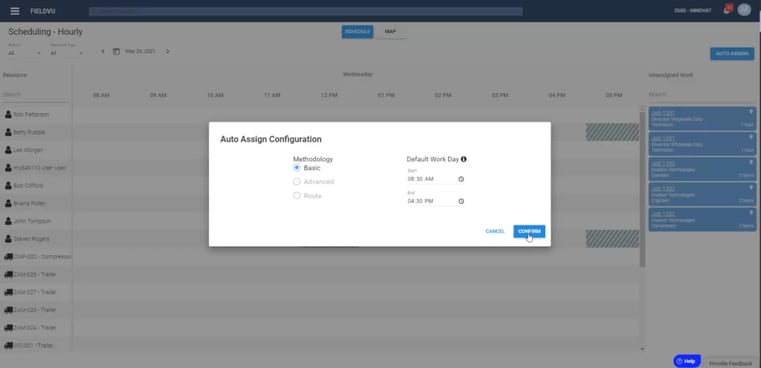Open the Start time clock picker
The image size is (761, 368).
461,179
